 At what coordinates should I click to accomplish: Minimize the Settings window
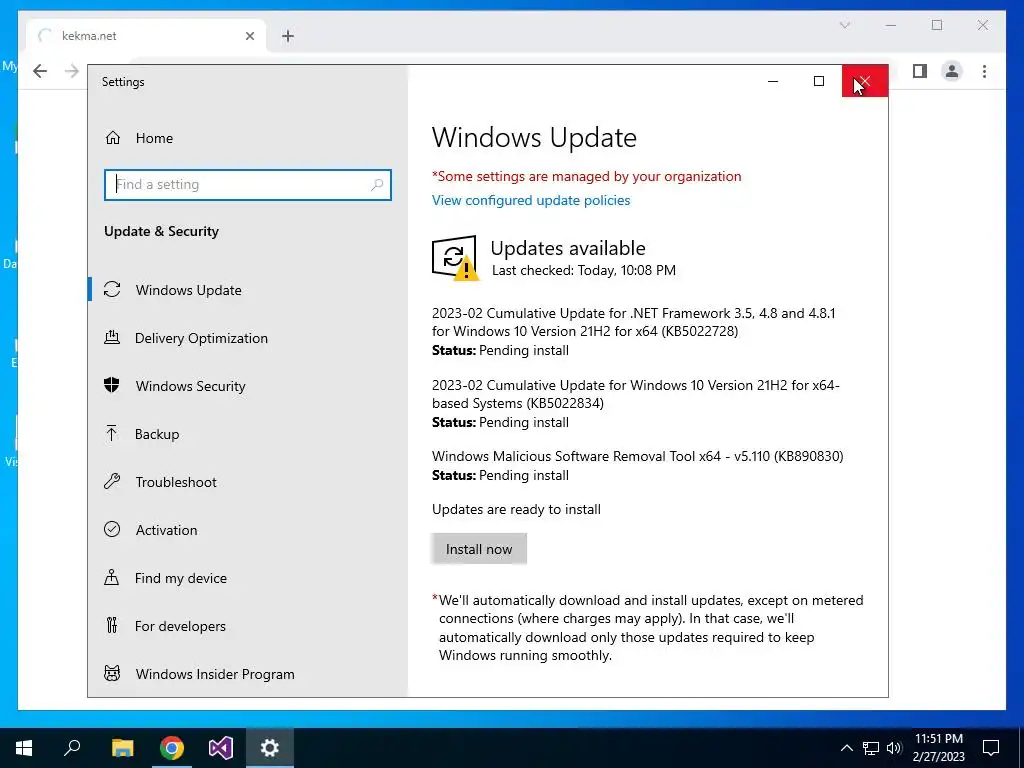point(773,81)
